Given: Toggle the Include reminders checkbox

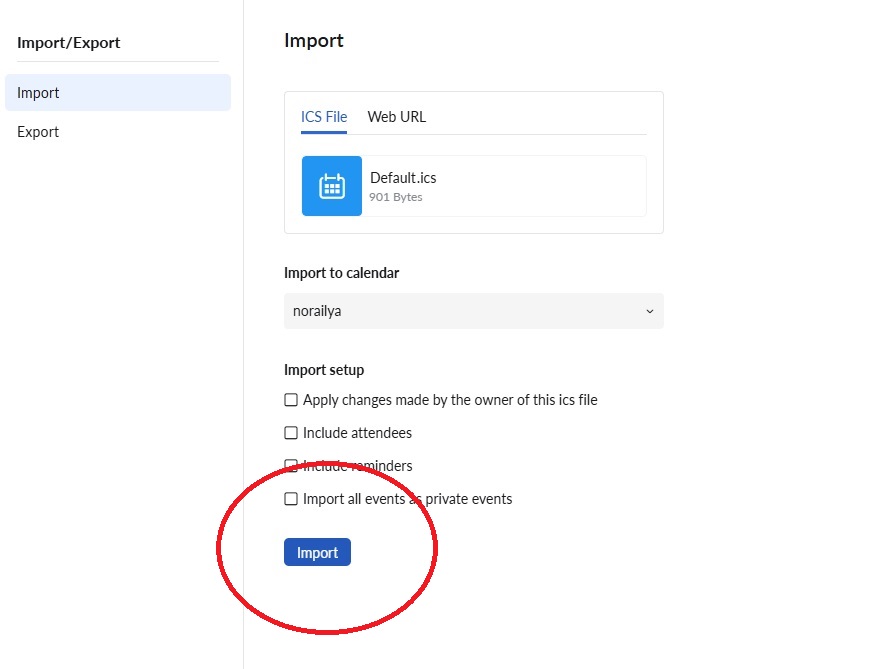Looking at the screenshot, I should 291,466.
